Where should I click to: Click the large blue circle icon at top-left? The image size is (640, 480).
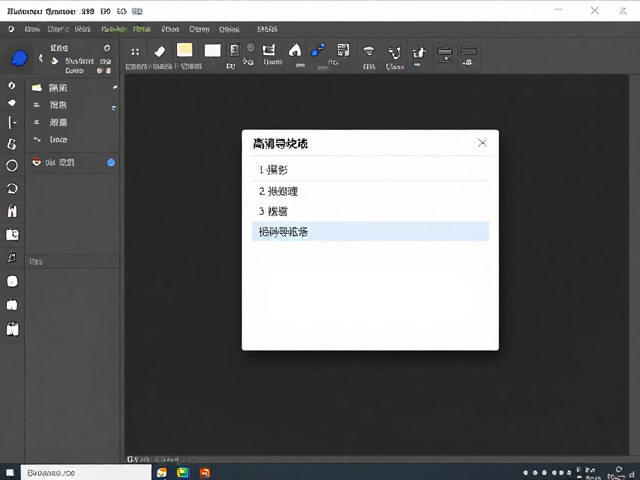(x=19, y=58)
